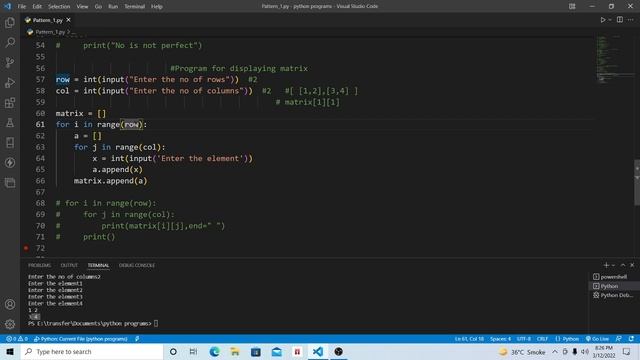Close the terminal panel
The height and width of the screenshot is (360, 640).
click(632, 265)
